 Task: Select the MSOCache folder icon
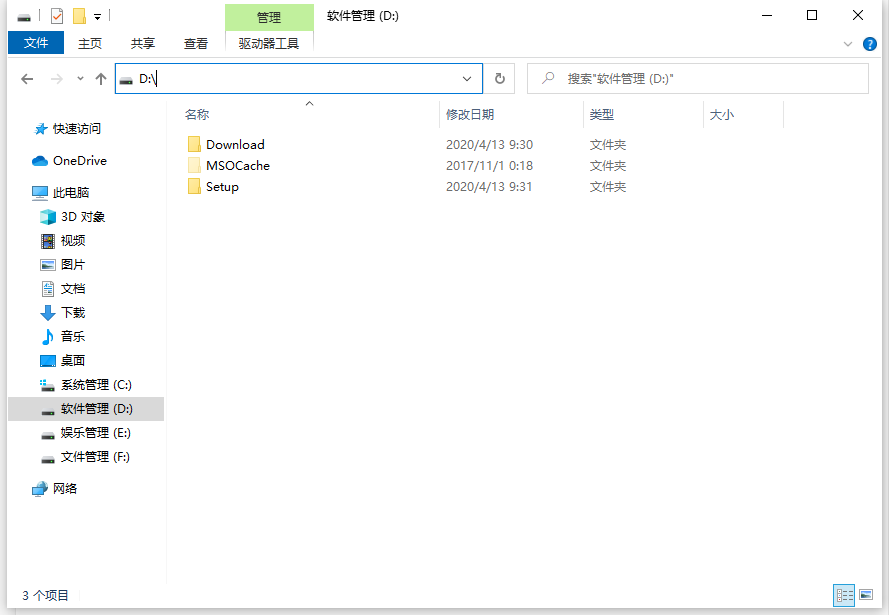coord(194,165)
